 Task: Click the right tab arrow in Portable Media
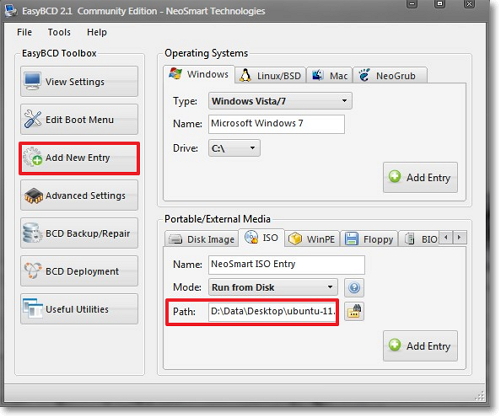click(x=459, y=237)
